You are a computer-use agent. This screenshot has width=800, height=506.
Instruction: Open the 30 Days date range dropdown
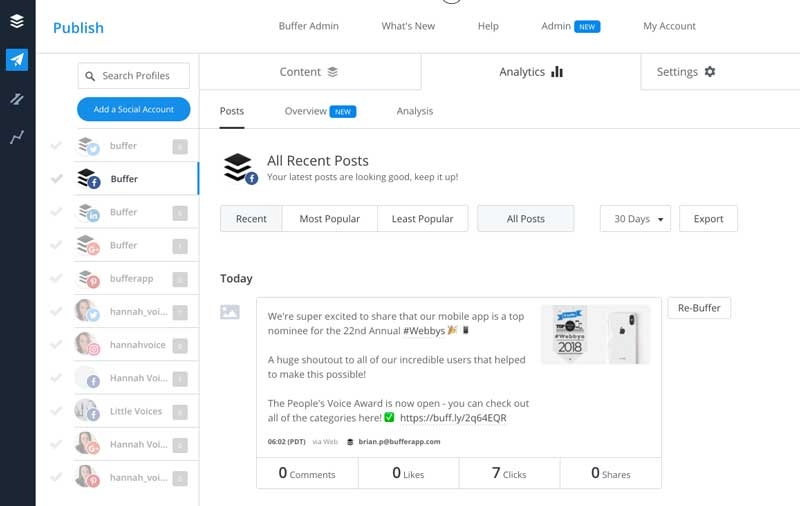tap(635, 219)
